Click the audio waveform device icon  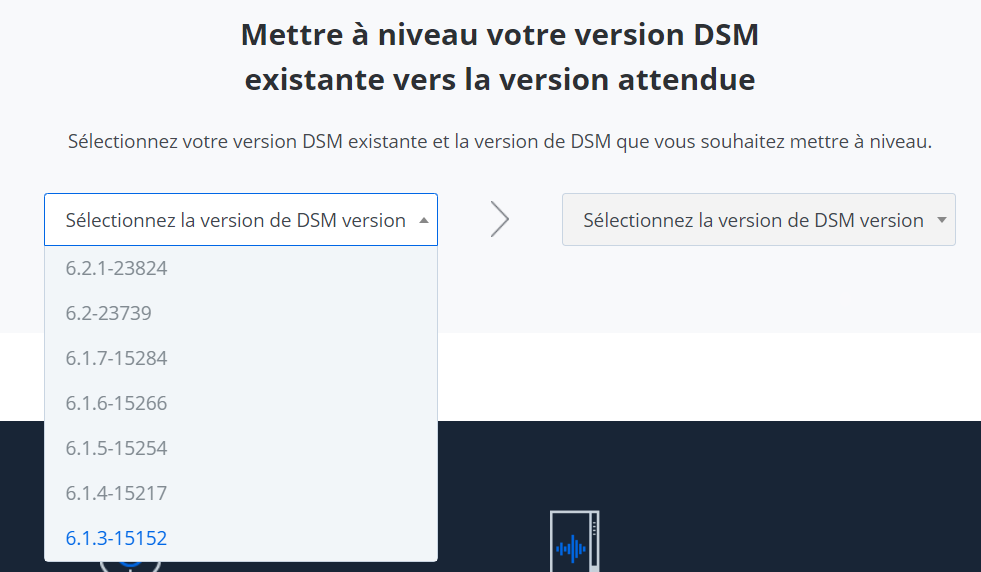[x=574, y=541]
